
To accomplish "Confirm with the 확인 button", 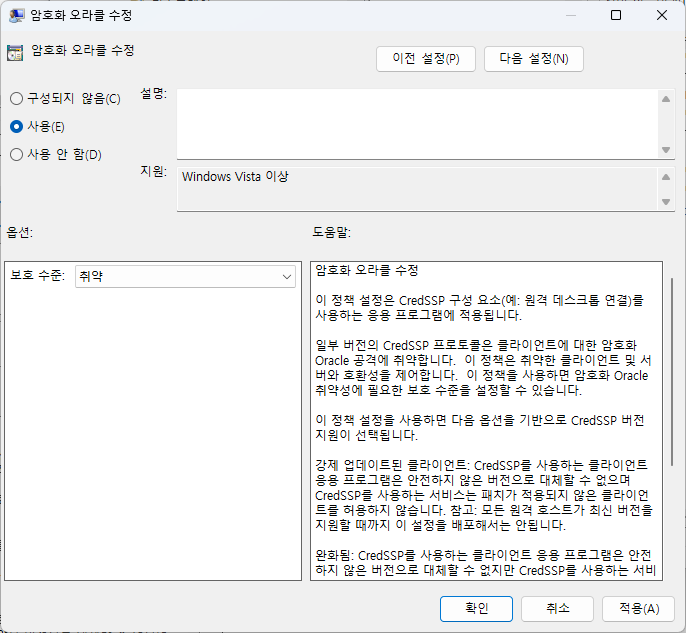I will tap(476, 609).
